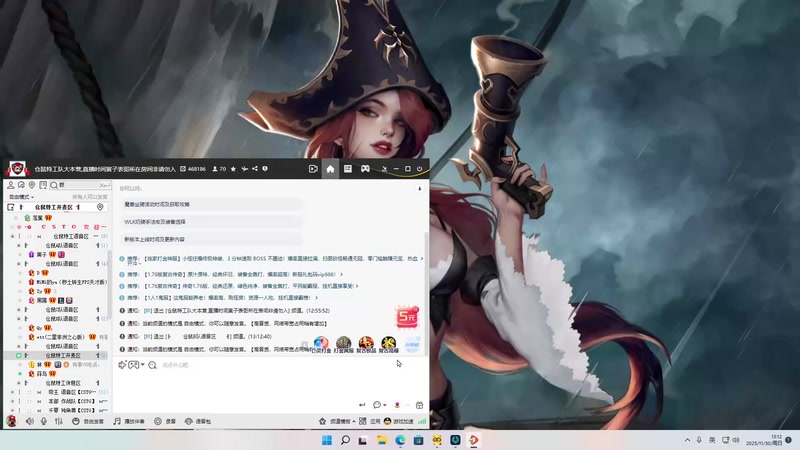
Task: Click the channel logo avatar
Action: (17, 169)
